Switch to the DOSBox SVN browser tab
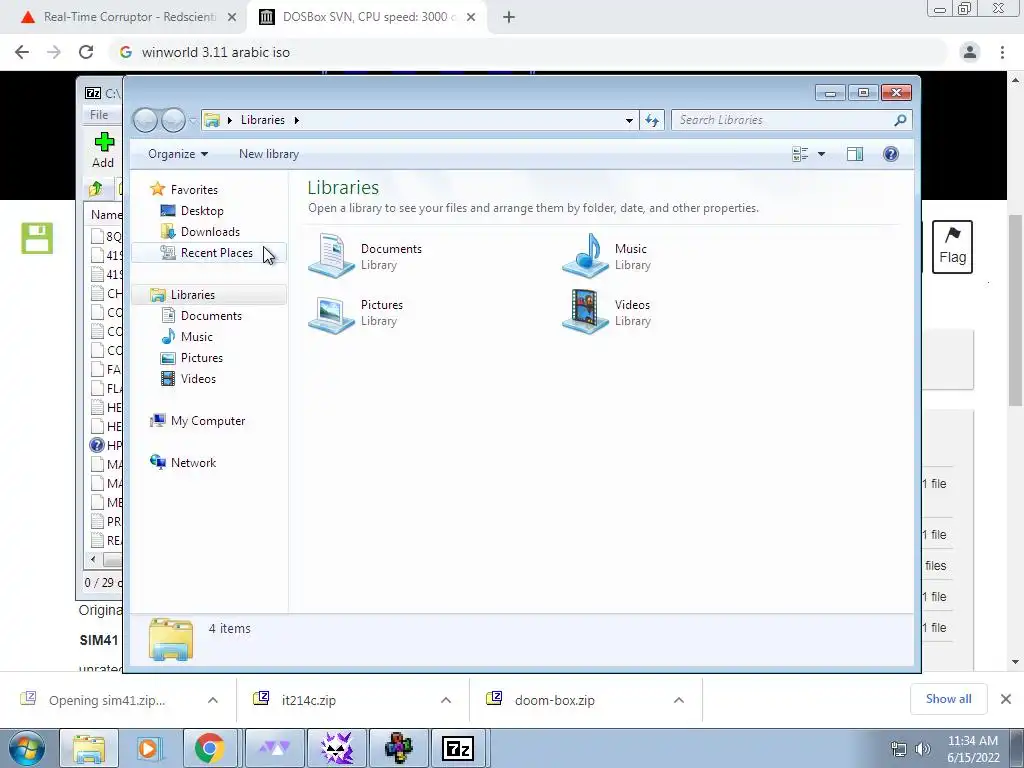 370,17
